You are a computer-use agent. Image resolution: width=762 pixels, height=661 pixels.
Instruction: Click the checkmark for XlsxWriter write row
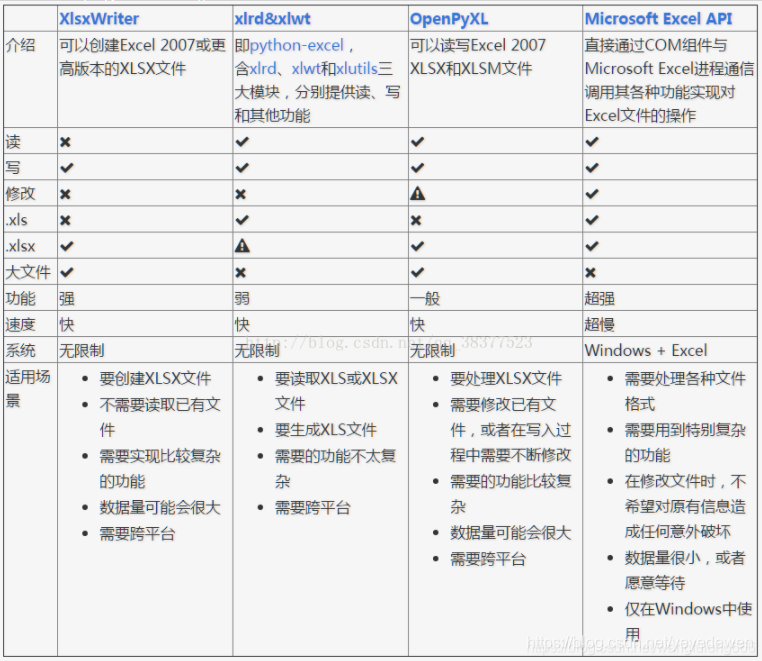pos(67,168)
